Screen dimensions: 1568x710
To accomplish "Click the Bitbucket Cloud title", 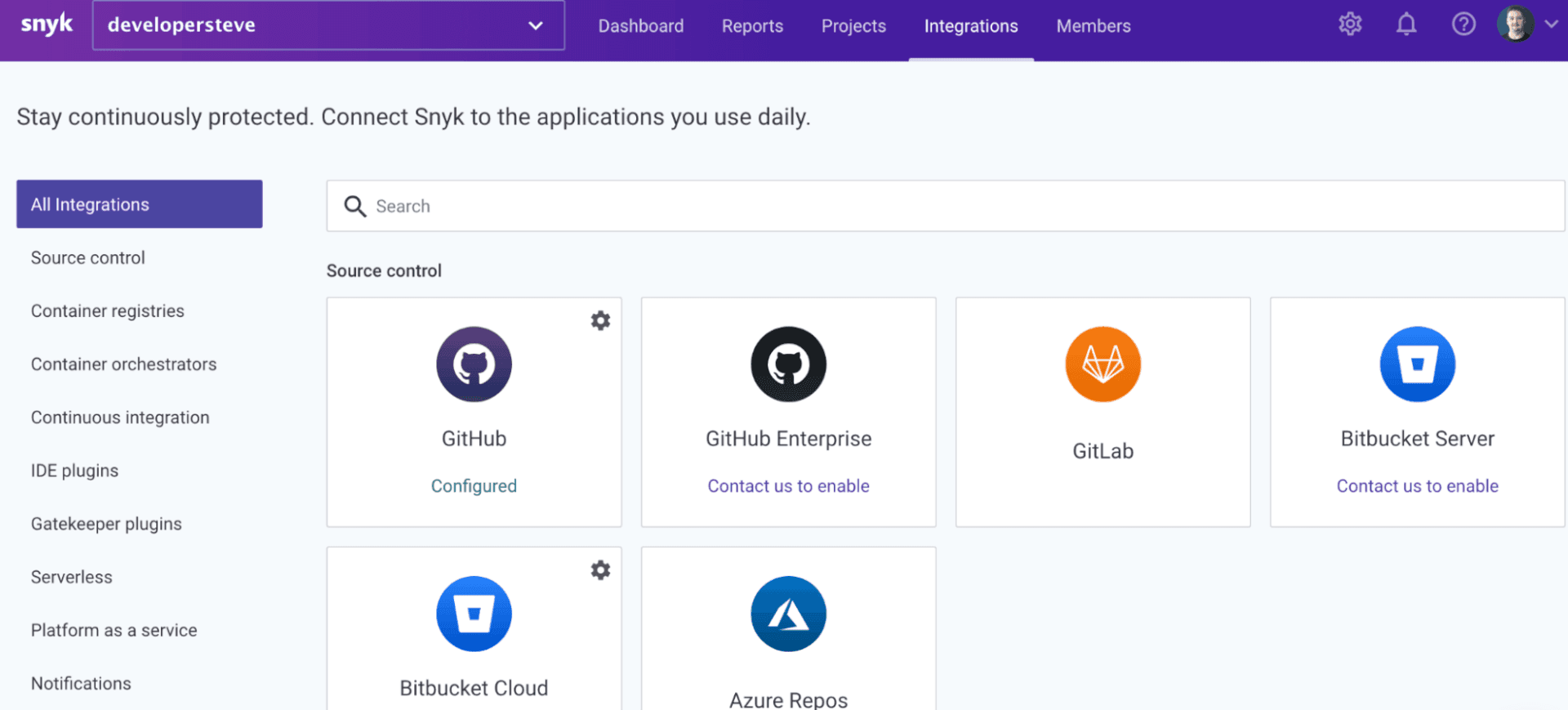I will point(474,688).
